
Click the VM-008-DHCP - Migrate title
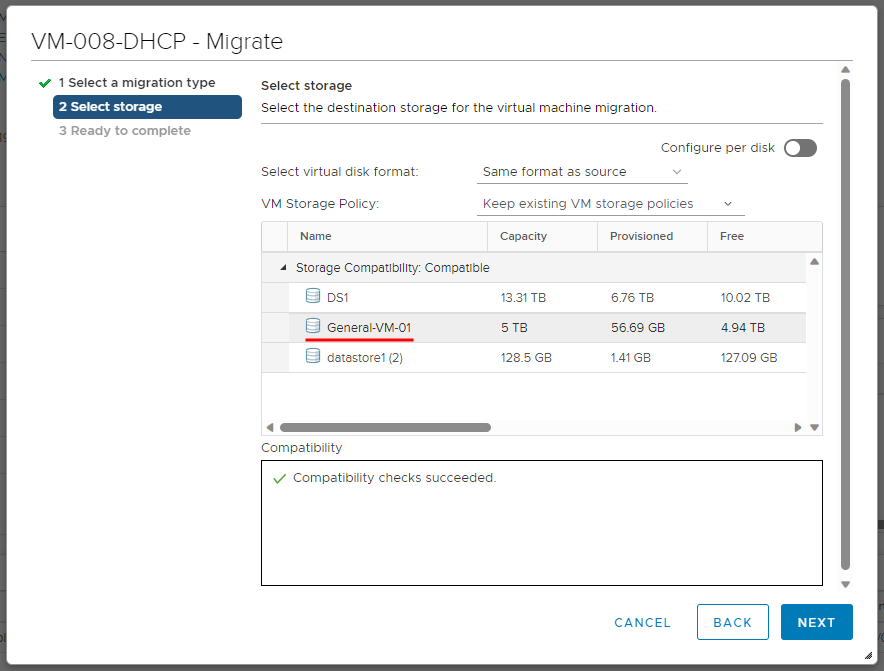pos(157,42)
